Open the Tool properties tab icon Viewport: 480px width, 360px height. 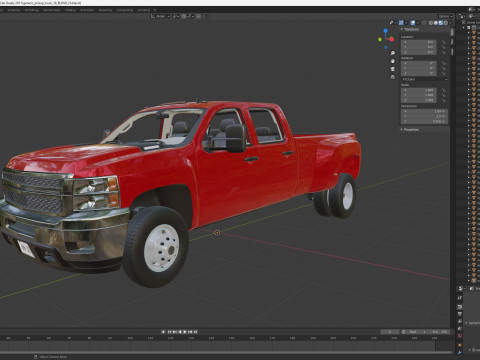pos(460,298)
